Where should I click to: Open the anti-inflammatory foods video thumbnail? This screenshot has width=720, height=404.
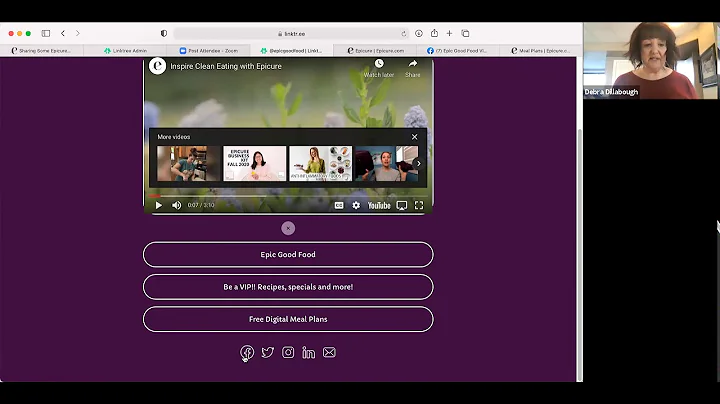coord(321,163)
